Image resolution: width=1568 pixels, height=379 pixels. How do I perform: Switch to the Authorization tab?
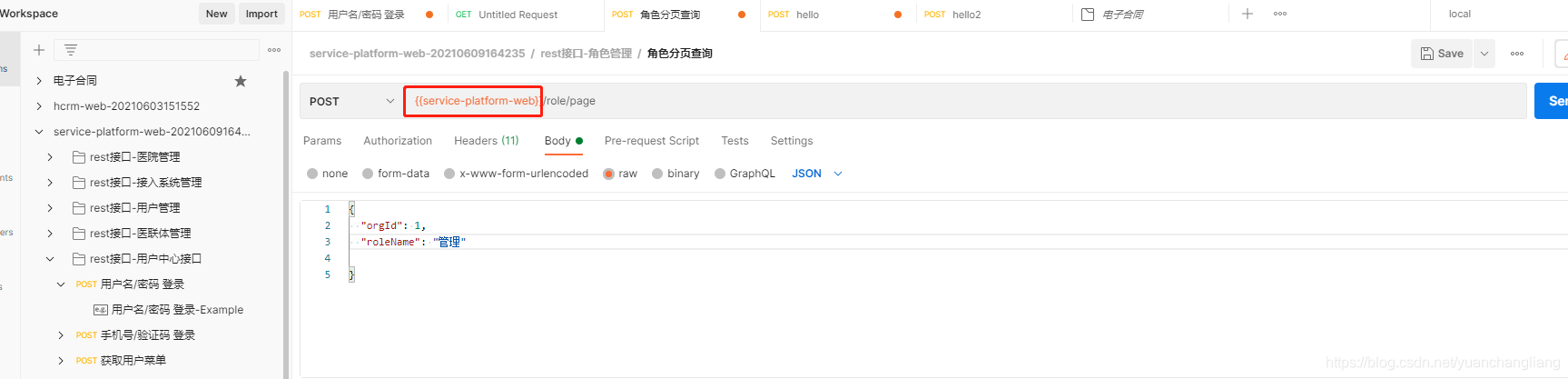point(398,141)
